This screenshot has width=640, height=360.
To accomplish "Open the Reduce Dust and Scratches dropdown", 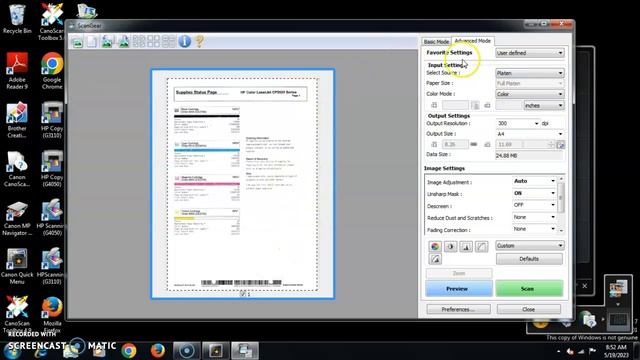I will (x=534, y=217).
